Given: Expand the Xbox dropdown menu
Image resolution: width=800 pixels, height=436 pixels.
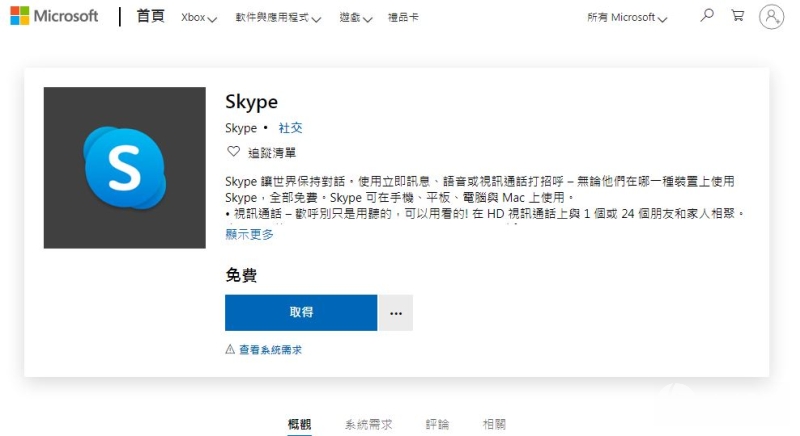Looking at the screenshot, I should click(199, 18).
